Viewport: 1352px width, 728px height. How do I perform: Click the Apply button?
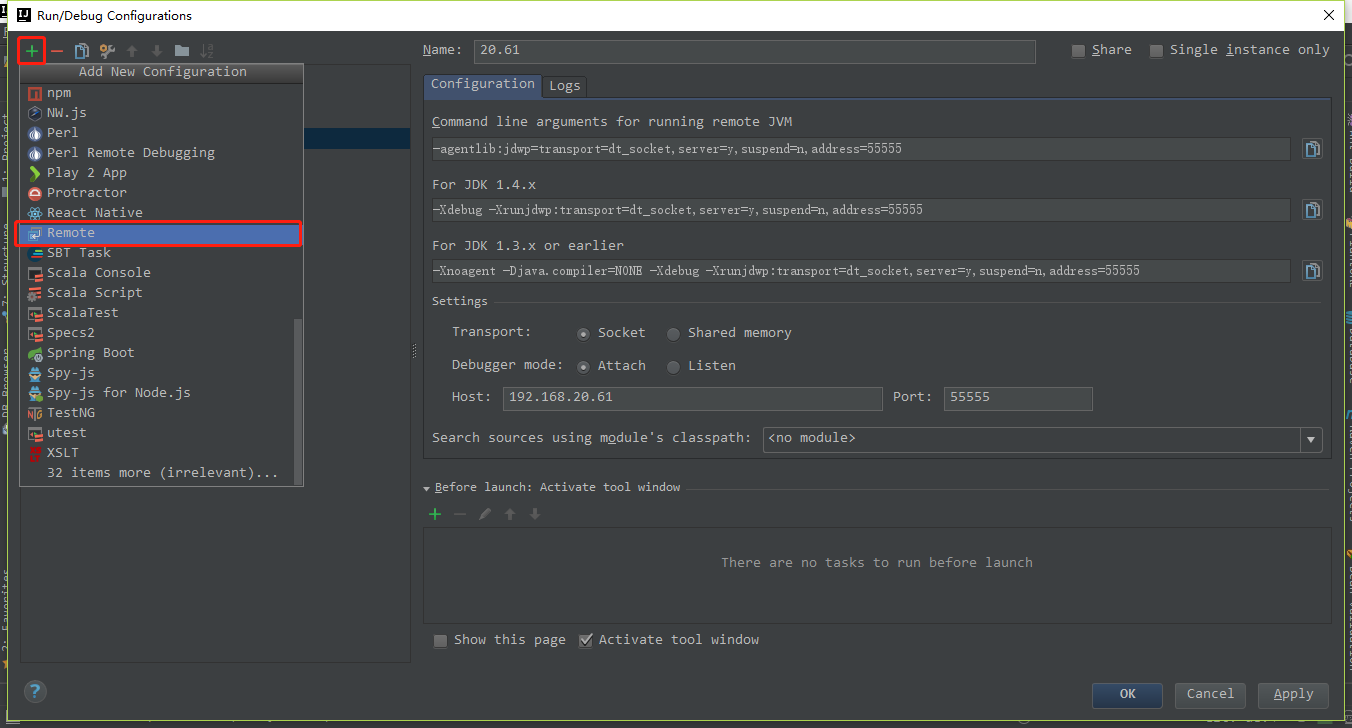pos(1293,694)
